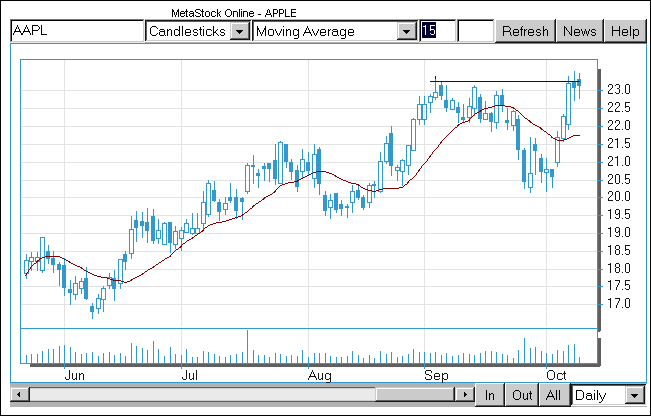Expand the Moving Average indicator dropdown arrow
The width and height of the screenshot is (651, 416).
tap(406, 31)
